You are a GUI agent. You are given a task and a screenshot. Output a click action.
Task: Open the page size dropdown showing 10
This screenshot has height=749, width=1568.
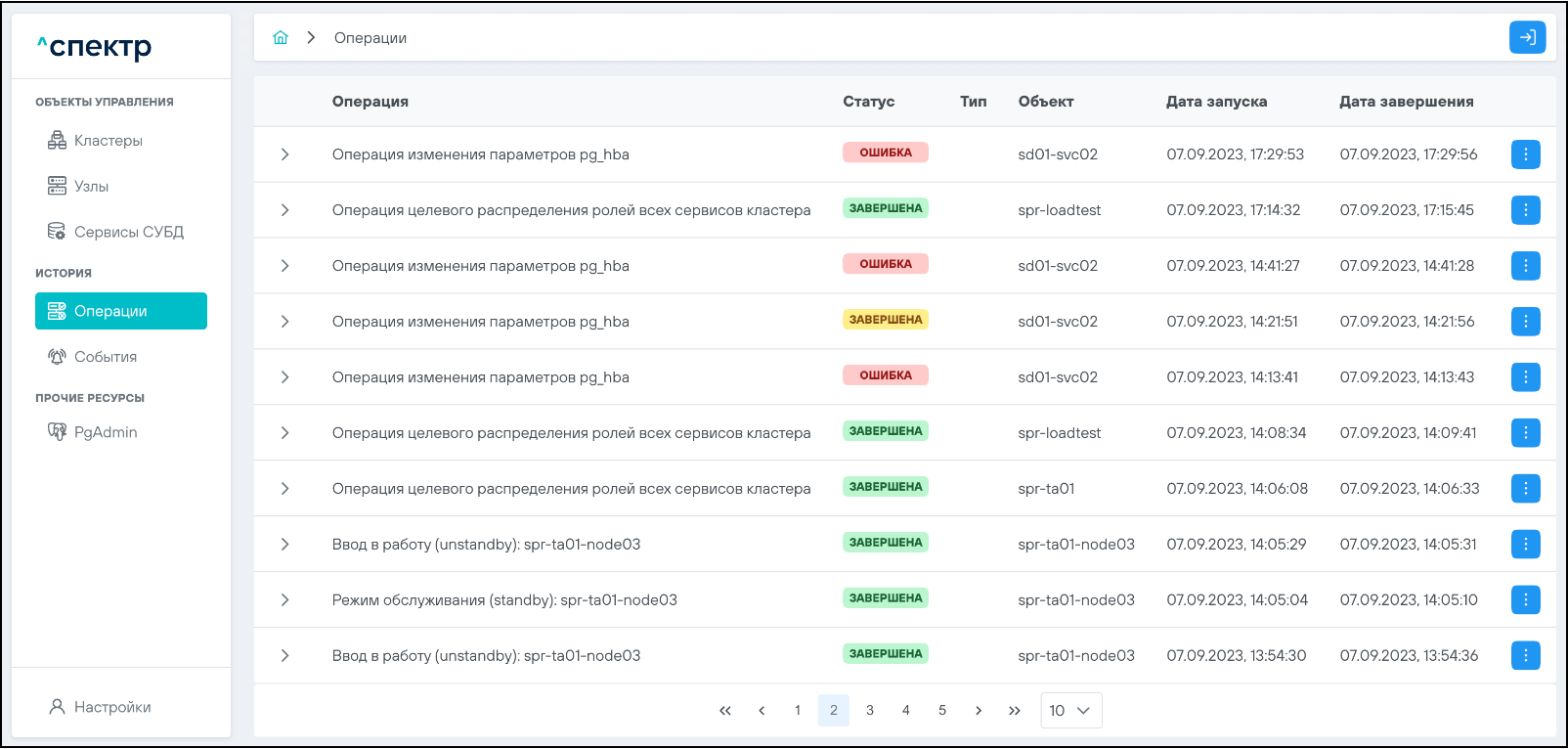coord(1070,711)
